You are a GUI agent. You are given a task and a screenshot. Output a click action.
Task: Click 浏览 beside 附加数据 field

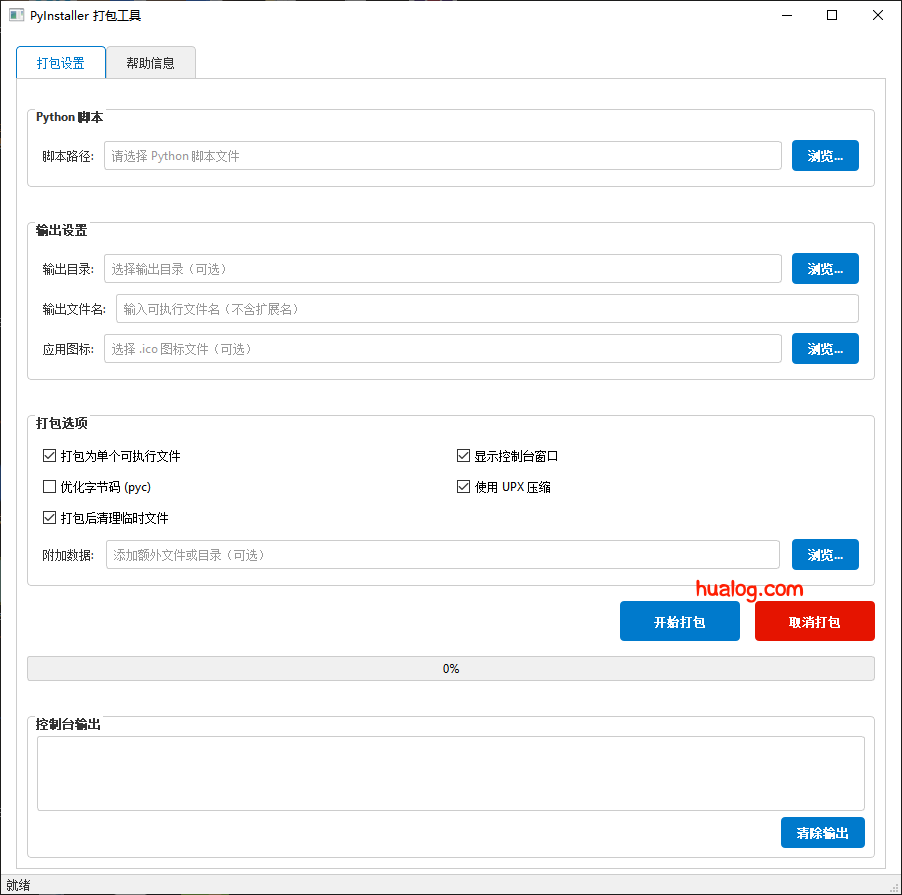tap(825, 554)
